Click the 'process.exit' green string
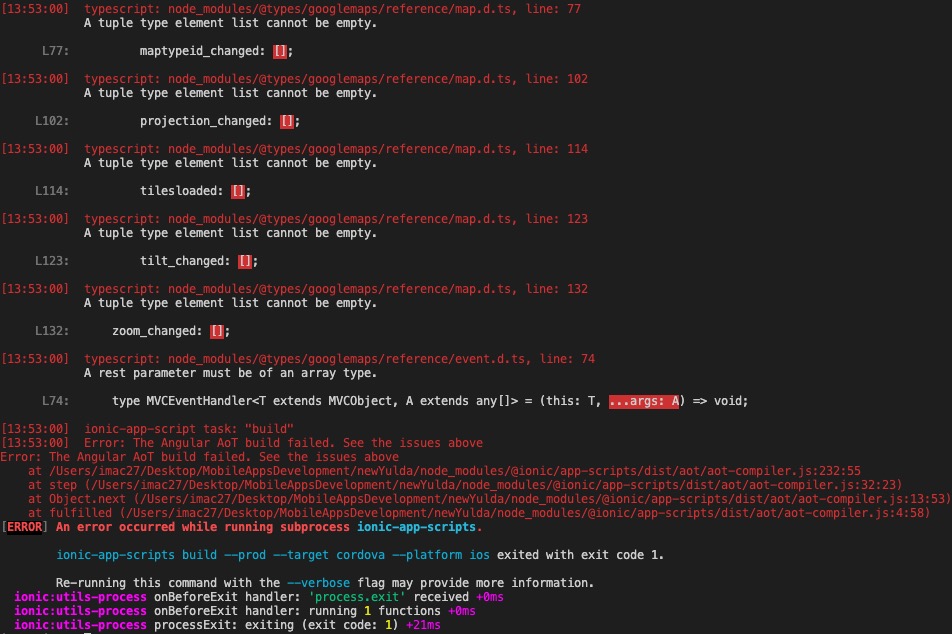Screen dimensions: 952x634 358,597
